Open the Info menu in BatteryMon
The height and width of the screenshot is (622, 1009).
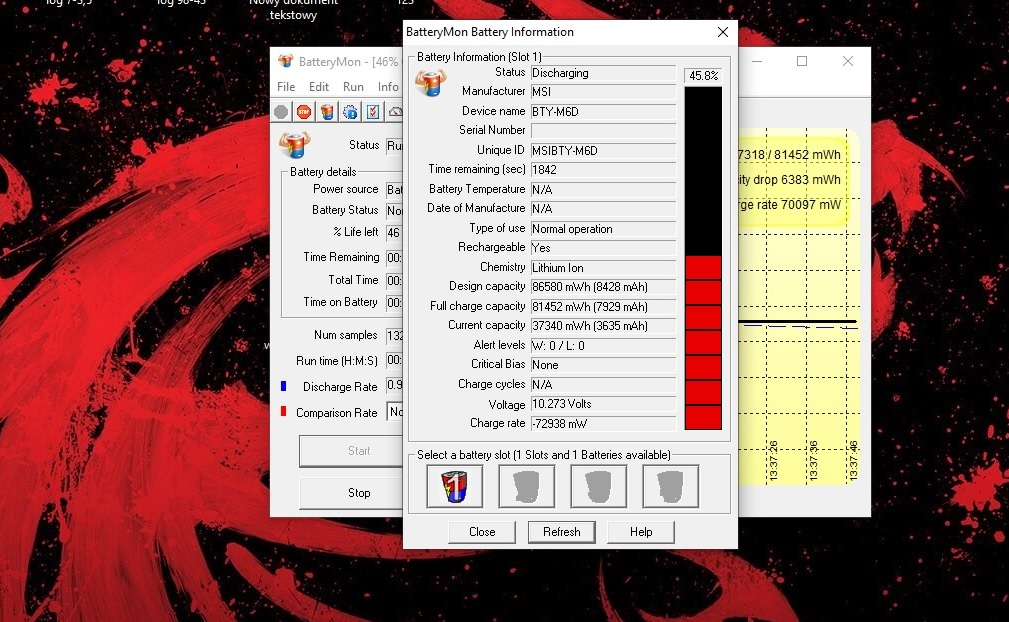(x=388, y=87)
